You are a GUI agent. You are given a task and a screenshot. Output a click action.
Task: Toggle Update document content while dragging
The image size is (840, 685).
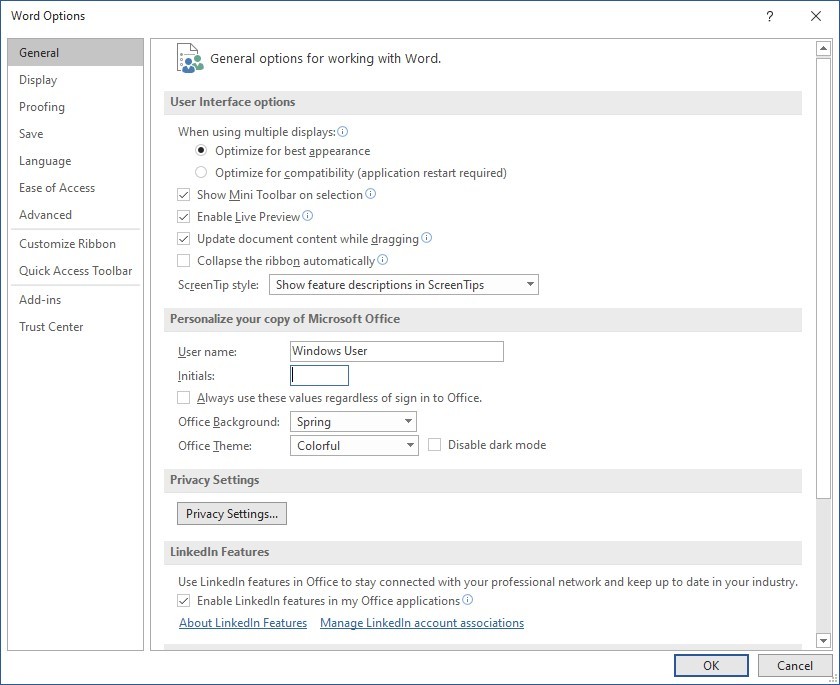tap(184, 238)
